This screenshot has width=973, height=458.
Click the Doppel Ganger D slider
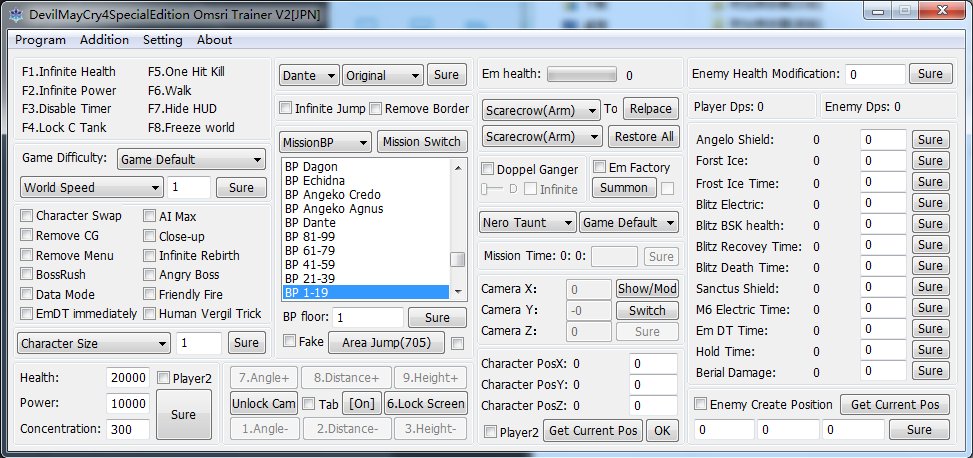(x=492, y=189)
